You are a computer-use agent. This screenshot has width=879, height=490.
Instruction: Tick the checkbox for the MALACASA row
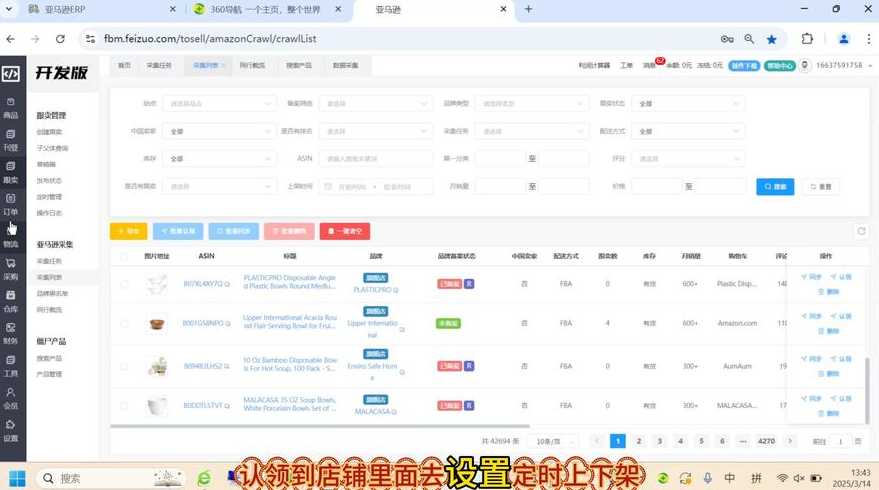click(x=124, y=405)
